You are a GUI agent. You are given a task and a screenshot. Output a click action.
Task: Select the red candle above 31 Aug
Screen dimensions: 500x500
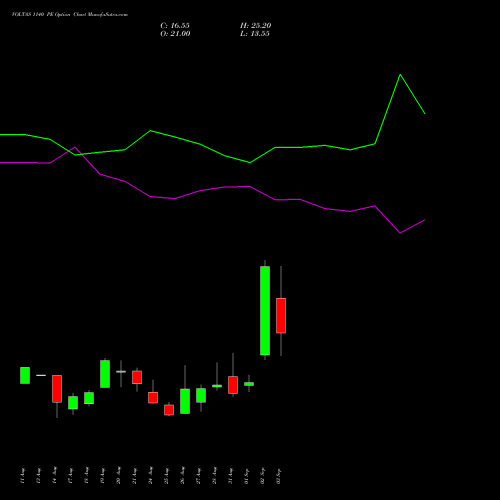(x=233, y=385)
